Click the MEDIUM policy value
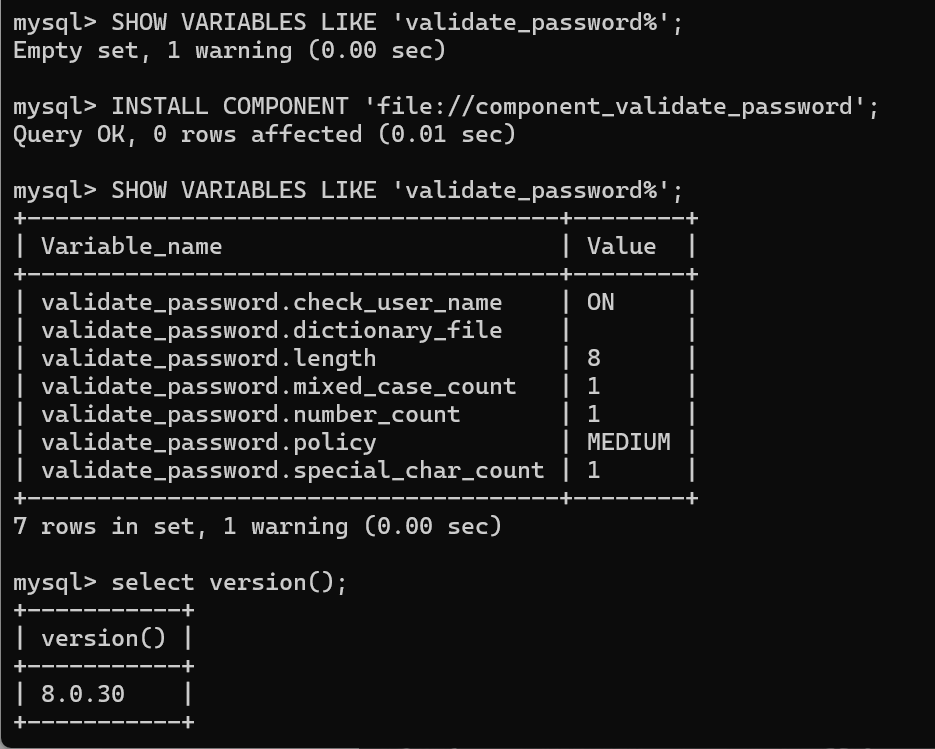 point(628,442)
